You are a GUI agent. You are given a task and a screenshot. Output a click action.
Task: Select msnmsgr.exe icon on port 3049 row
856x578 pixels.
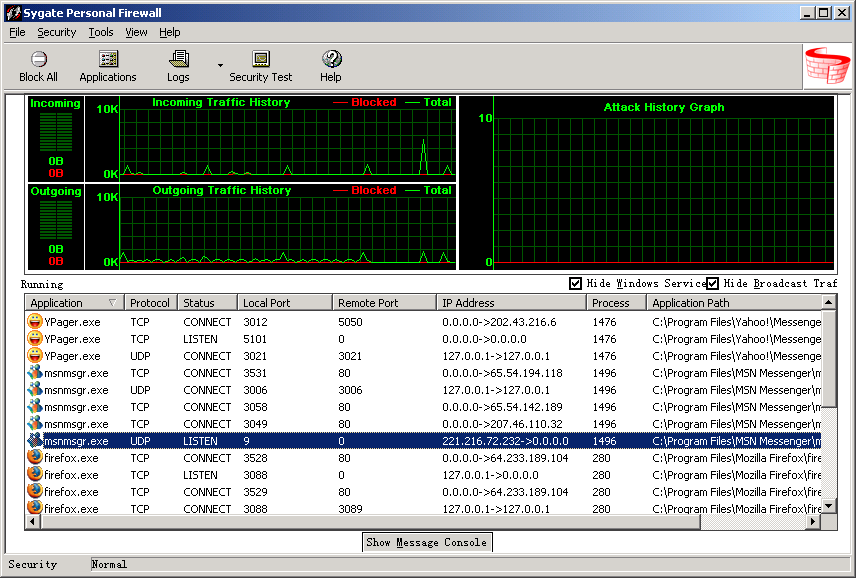[x=34, y=424]
